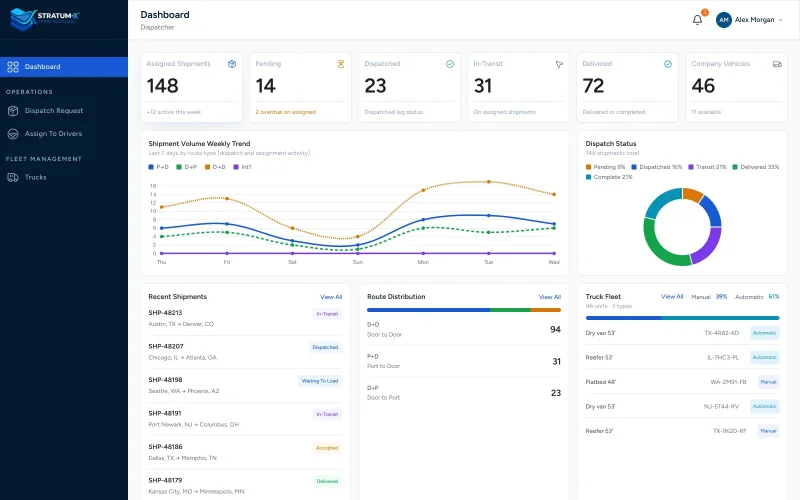The height and width of the screenshot is (500, 800).
Task: Click the Waiting To Load badge on SHP-48198
Action: [320, 381]
